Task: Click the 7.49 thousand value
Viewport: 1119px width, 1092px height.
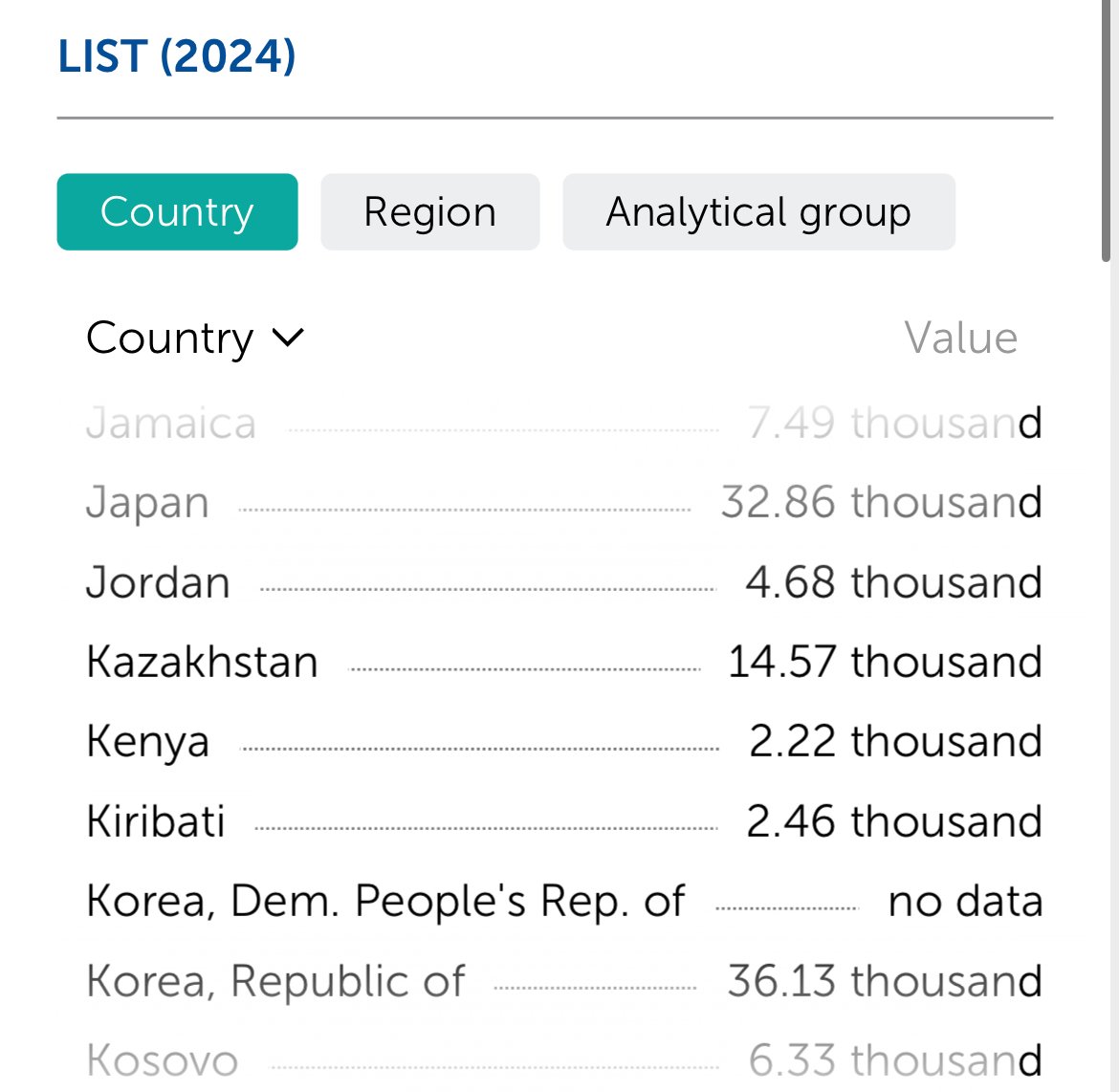Action: click(895, 423)
